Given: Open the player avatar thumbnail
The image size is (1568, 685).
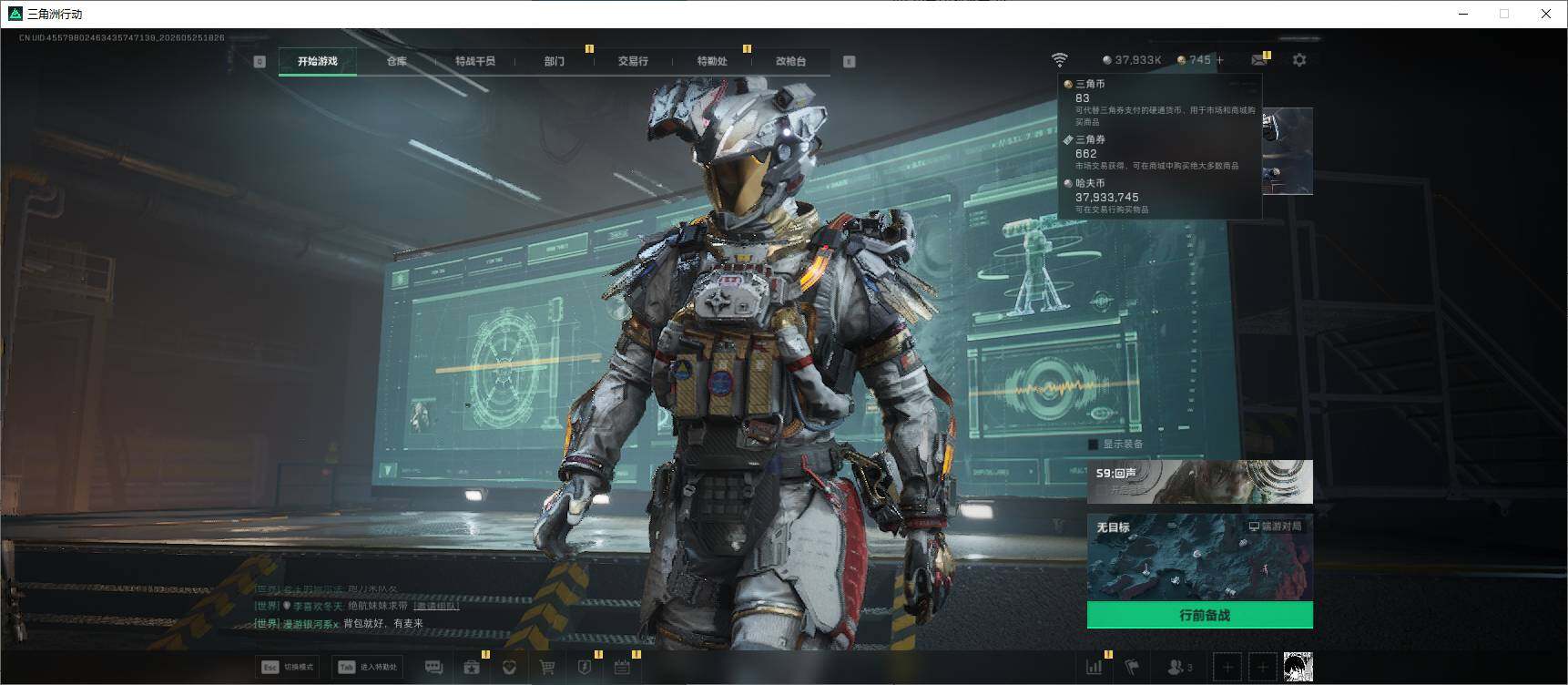Looking at the screenshot, I should point(1298,668).
